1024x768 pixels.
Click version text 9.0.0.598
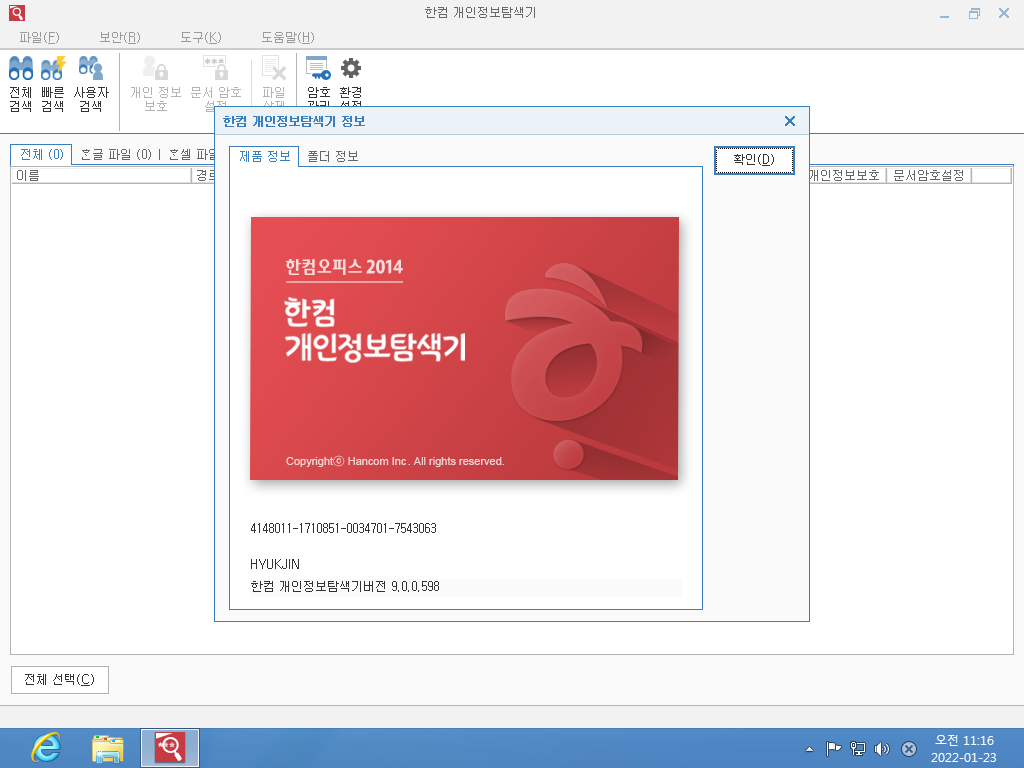pos(415,586)
